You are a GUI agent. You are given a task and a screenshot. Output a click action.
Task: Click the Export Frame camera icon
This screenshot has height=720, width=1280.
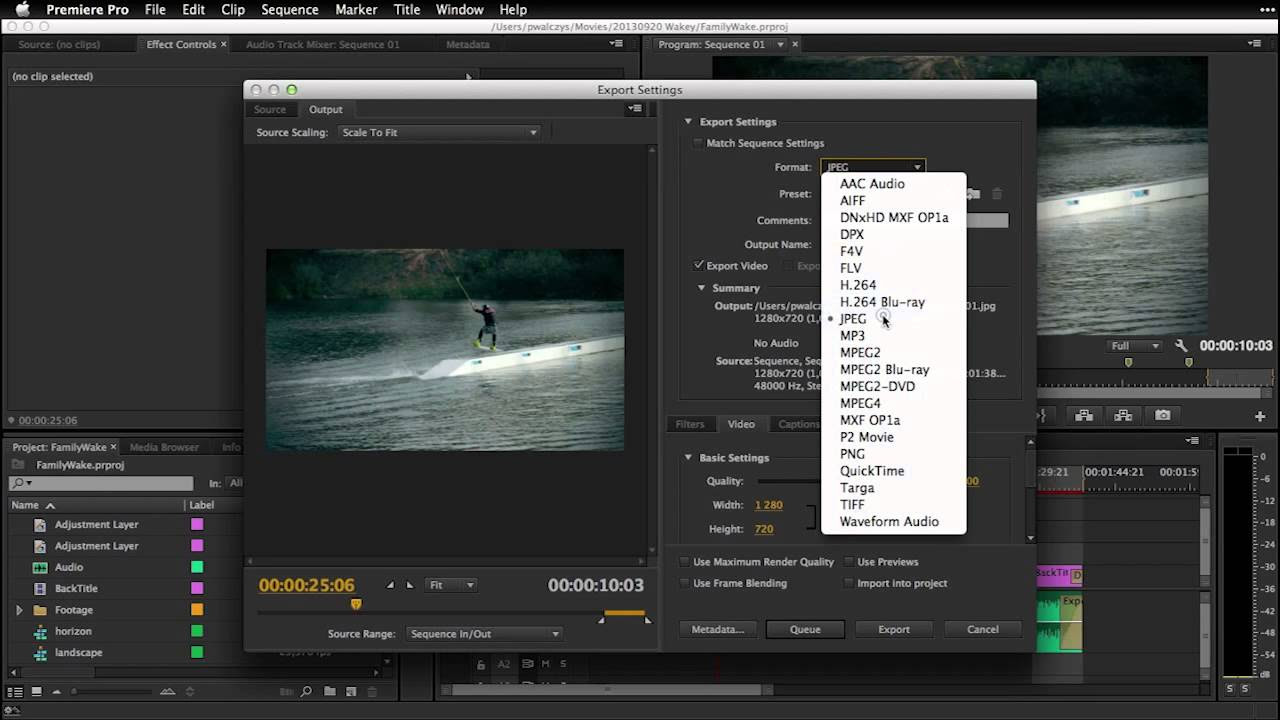click(1163, 415)
